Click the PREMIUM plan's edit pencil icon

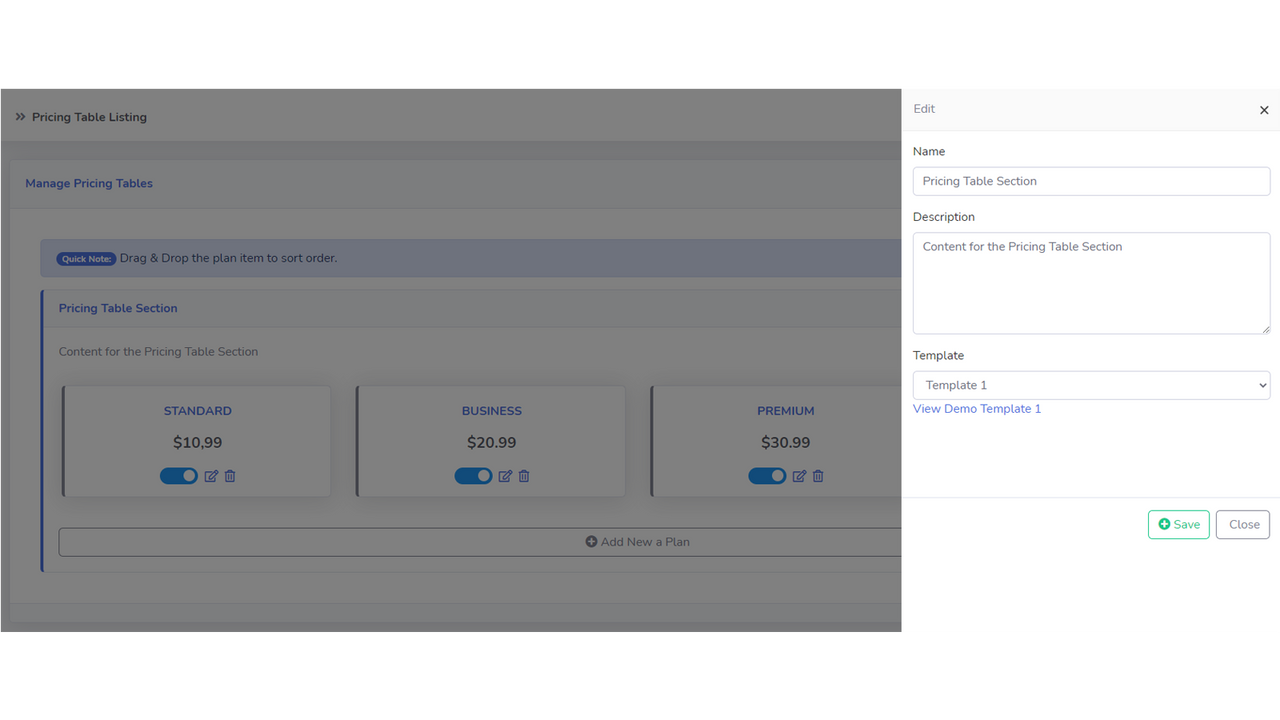point(799,476)
